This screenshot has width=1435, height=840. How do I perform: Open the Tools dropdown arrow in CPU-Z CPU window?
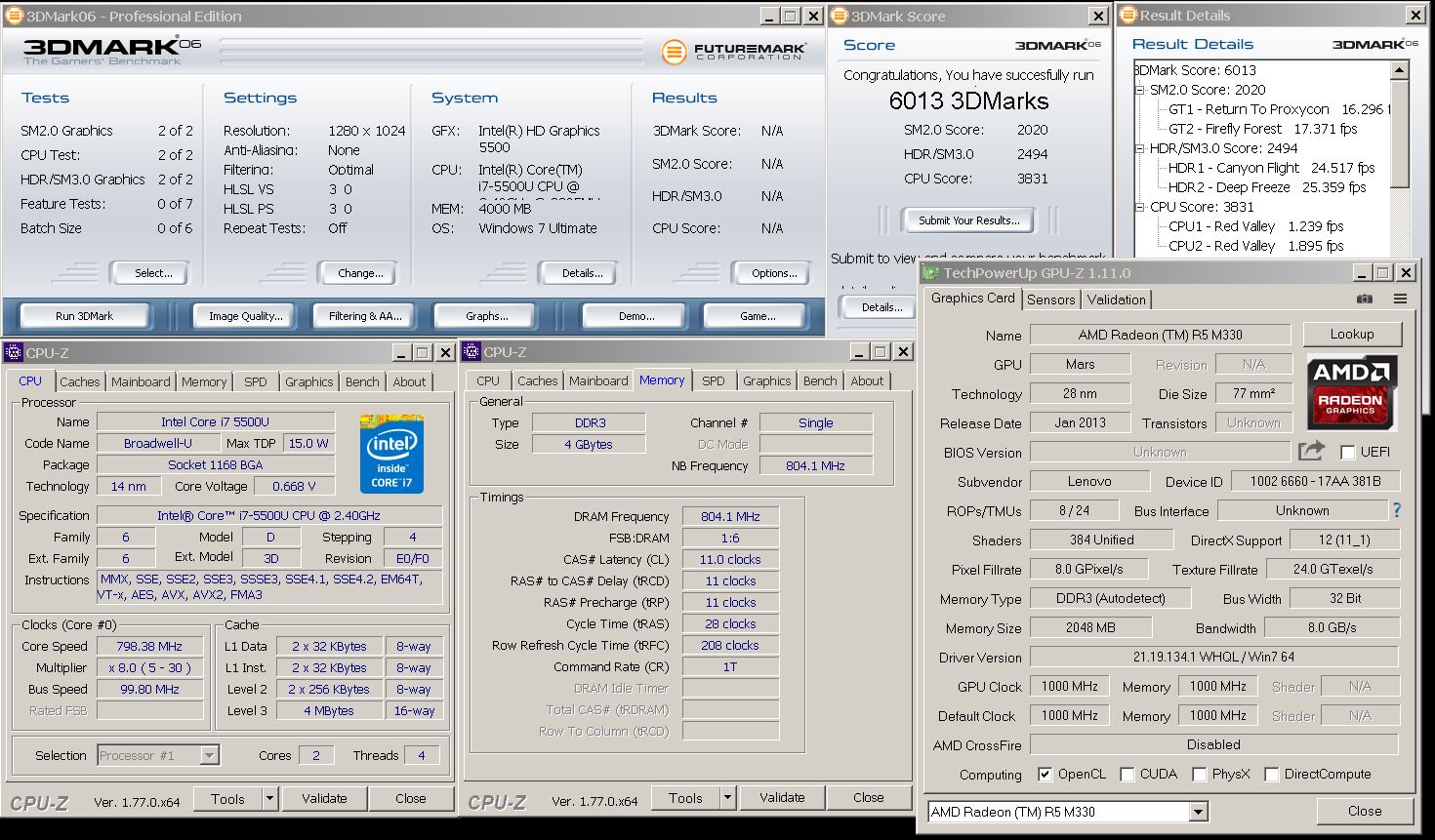[269, 798]
